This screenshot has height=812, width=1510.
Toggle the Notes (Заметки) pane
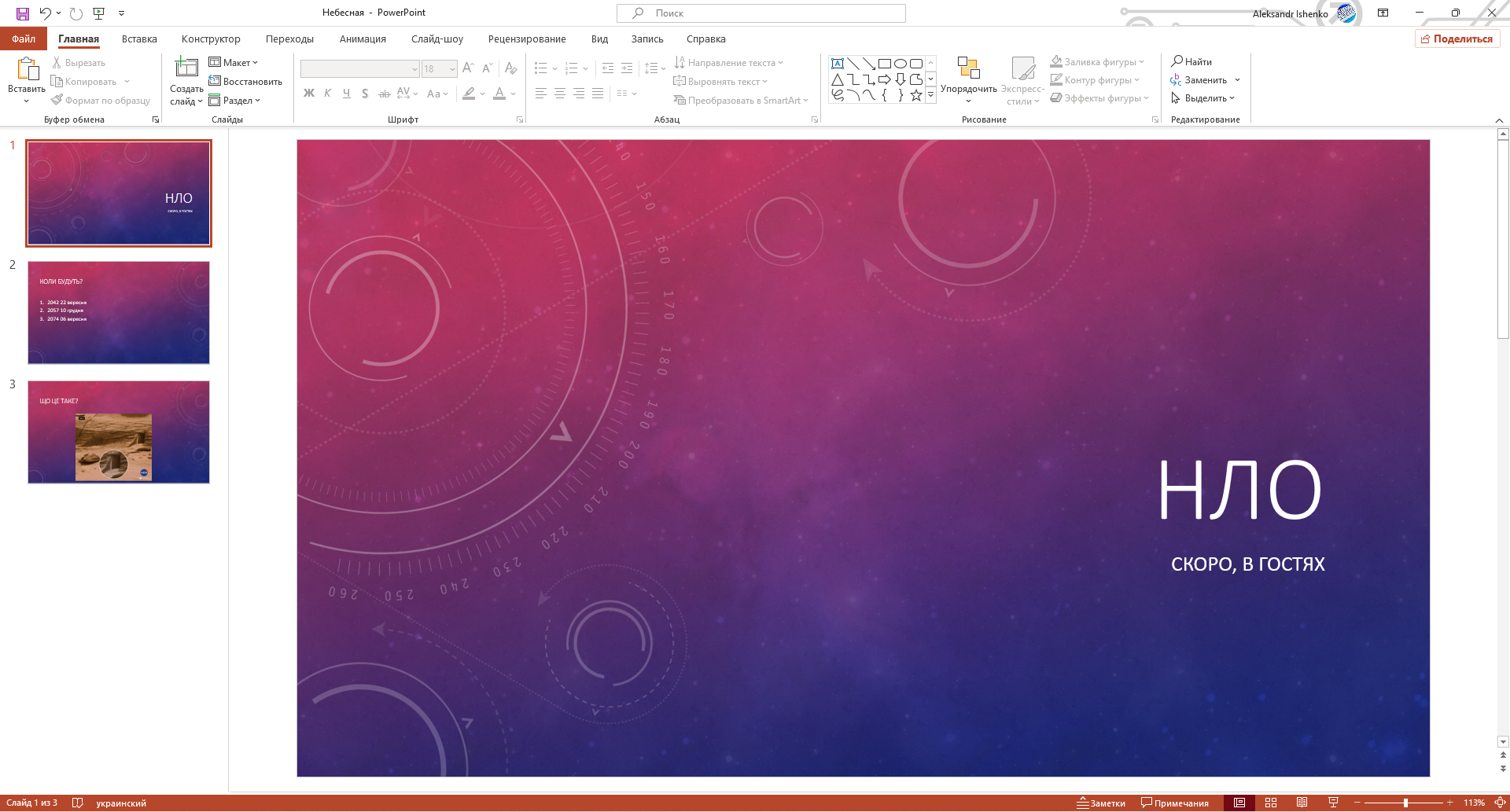coord(1100,803)
